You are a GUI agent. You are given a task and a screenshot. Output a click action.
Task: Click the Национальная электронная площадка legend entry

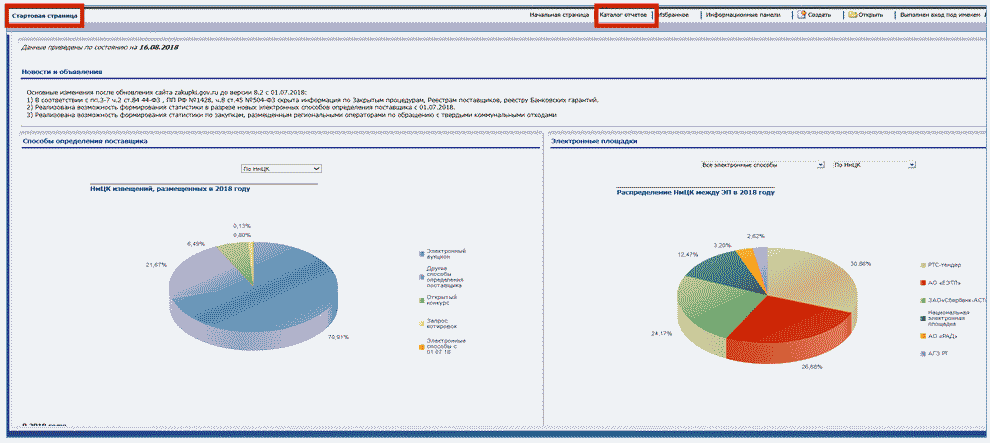coord(943,318)
